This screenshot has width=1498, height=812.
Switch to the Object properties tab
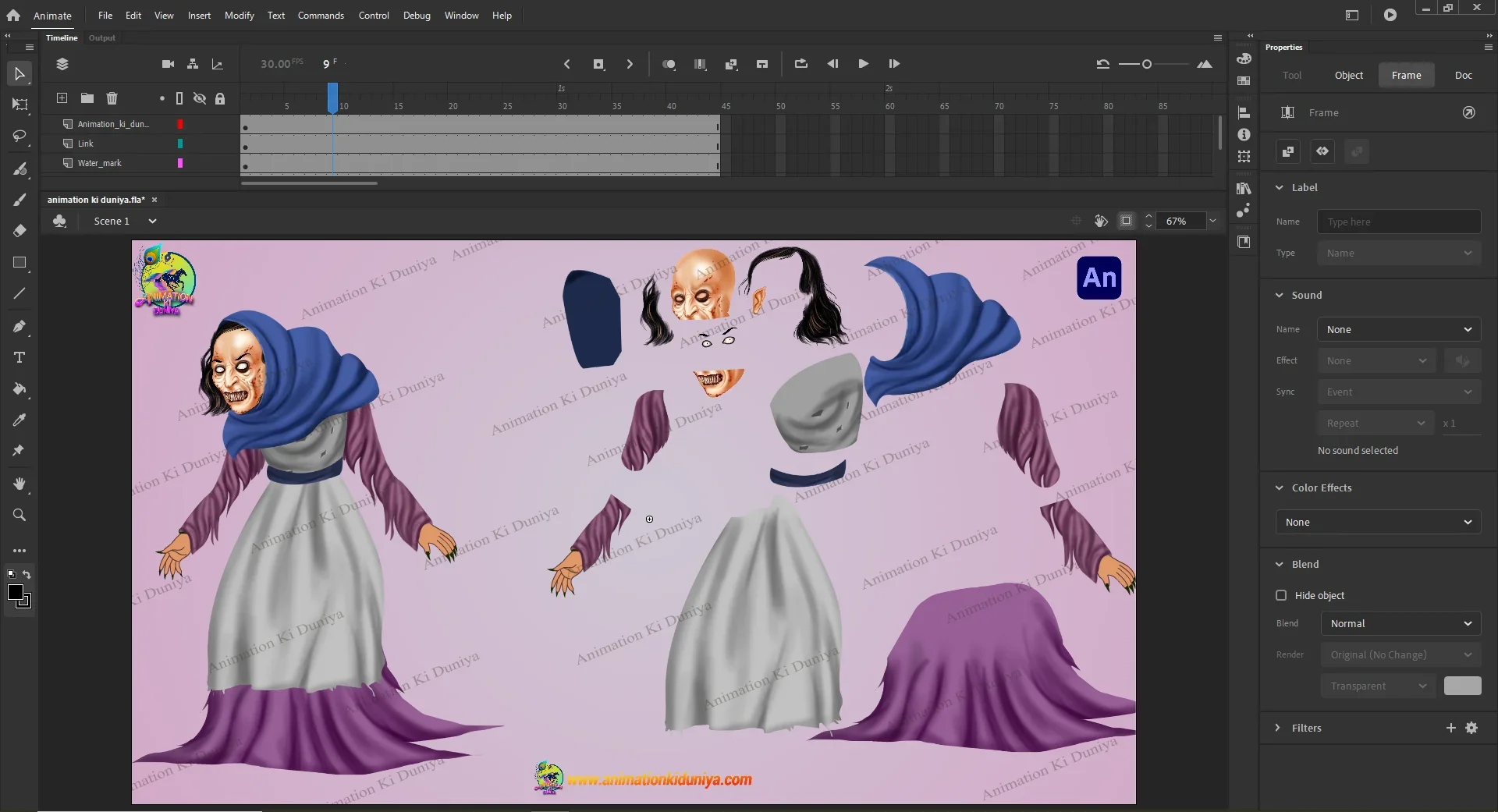point(1348,76)
